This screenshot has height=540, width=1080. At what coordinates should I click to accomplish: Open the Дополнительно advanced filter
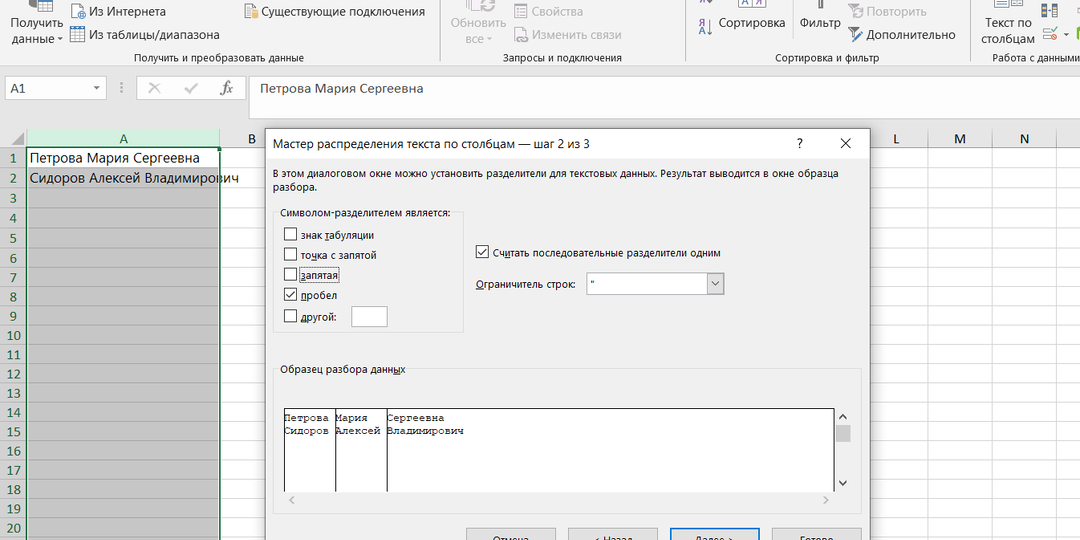tap(902, 34)
